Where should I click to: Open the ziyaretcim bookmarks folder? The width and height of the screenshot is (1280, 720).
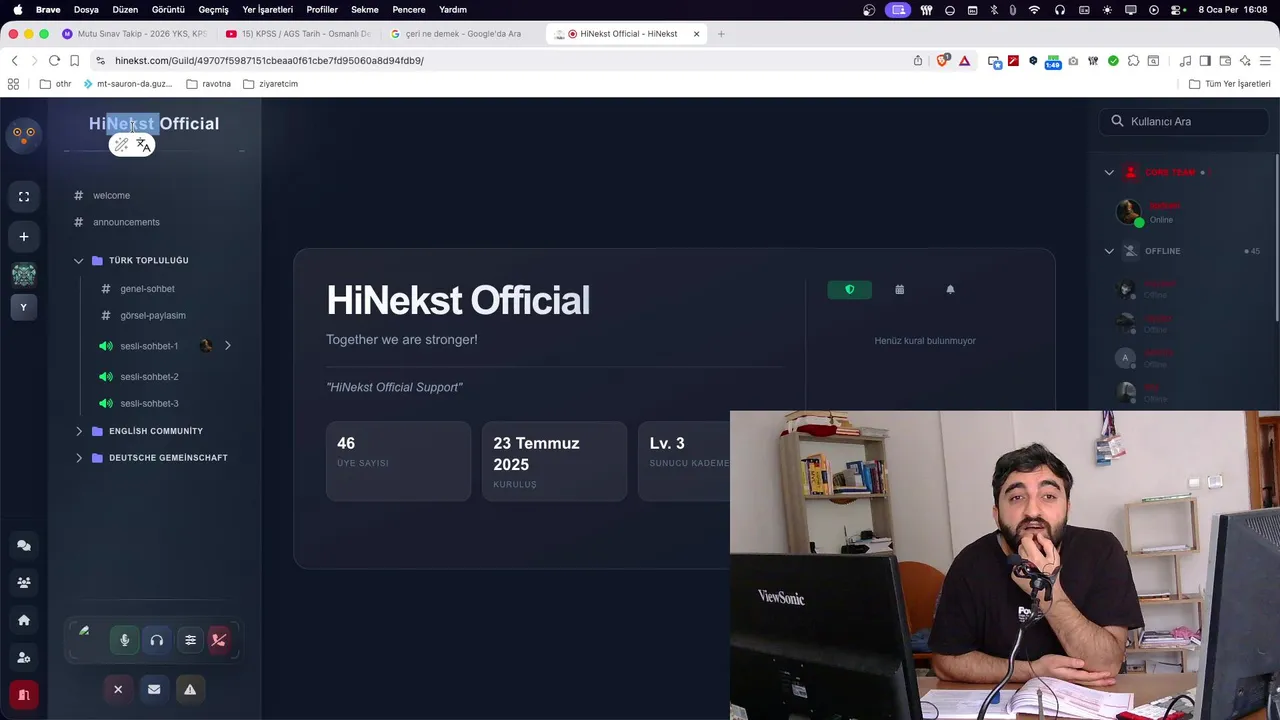tap(271, 84)
